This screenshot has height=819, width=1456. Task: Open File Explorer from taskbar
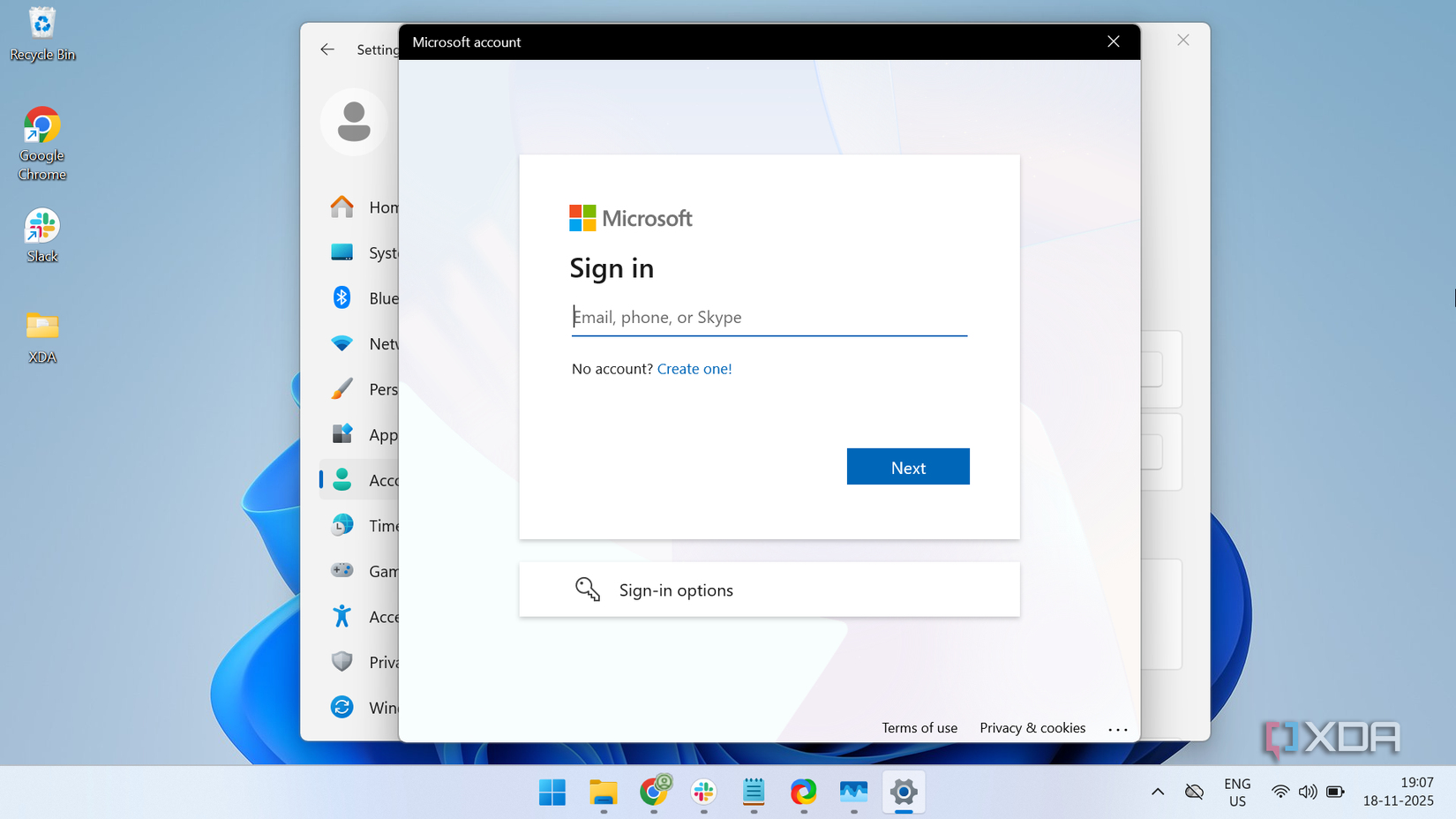point(604,793)
